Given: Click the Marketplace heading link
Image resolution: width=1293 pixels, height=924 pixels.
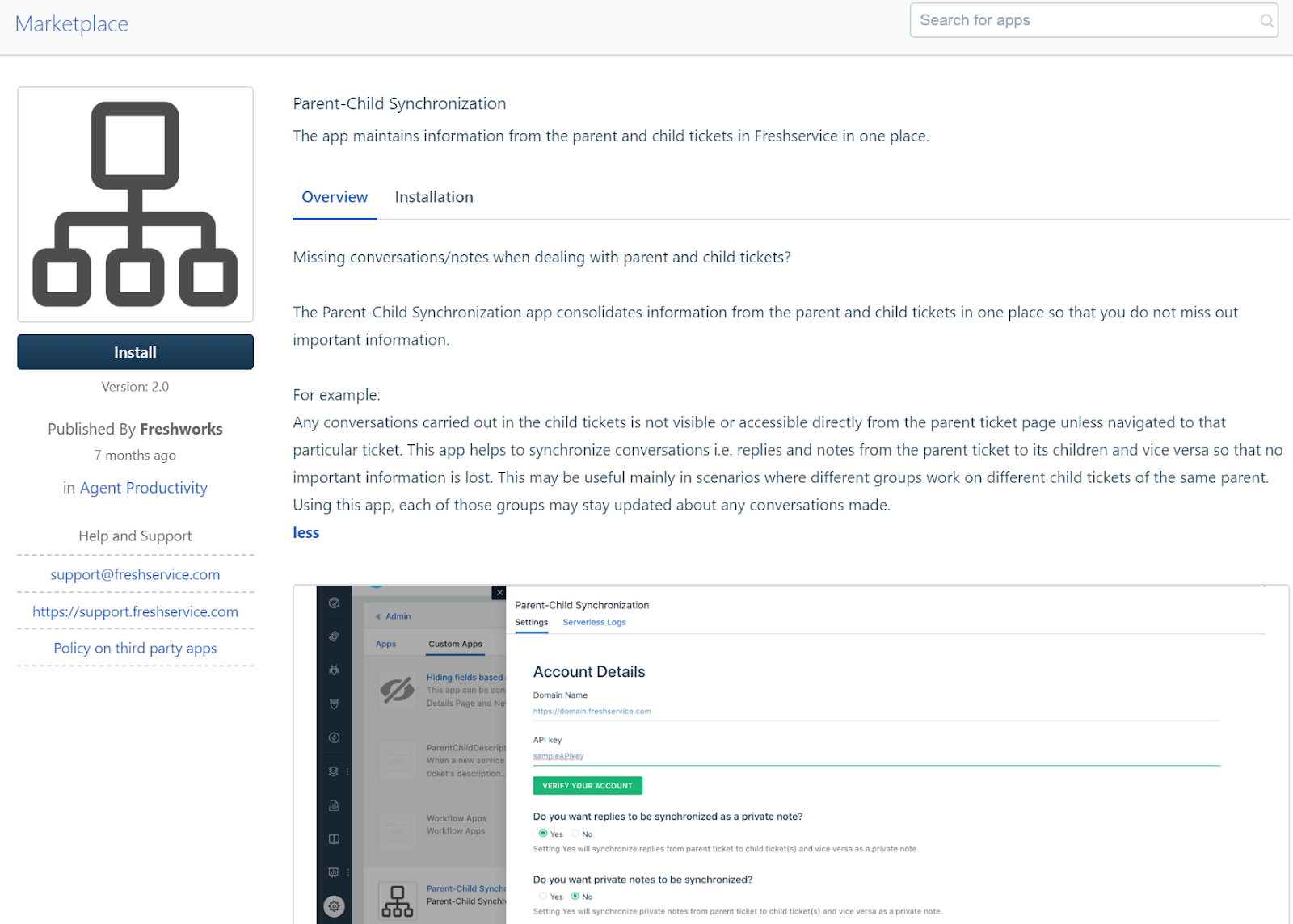Looking at the screenshot, I should coord(72,24).
